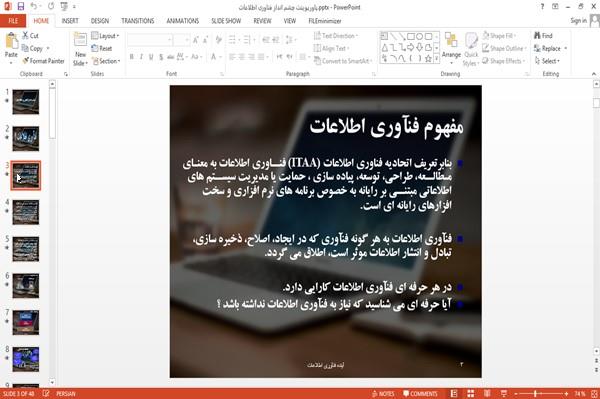
Task: Open Comments pane from status bar
Action: 420,394
